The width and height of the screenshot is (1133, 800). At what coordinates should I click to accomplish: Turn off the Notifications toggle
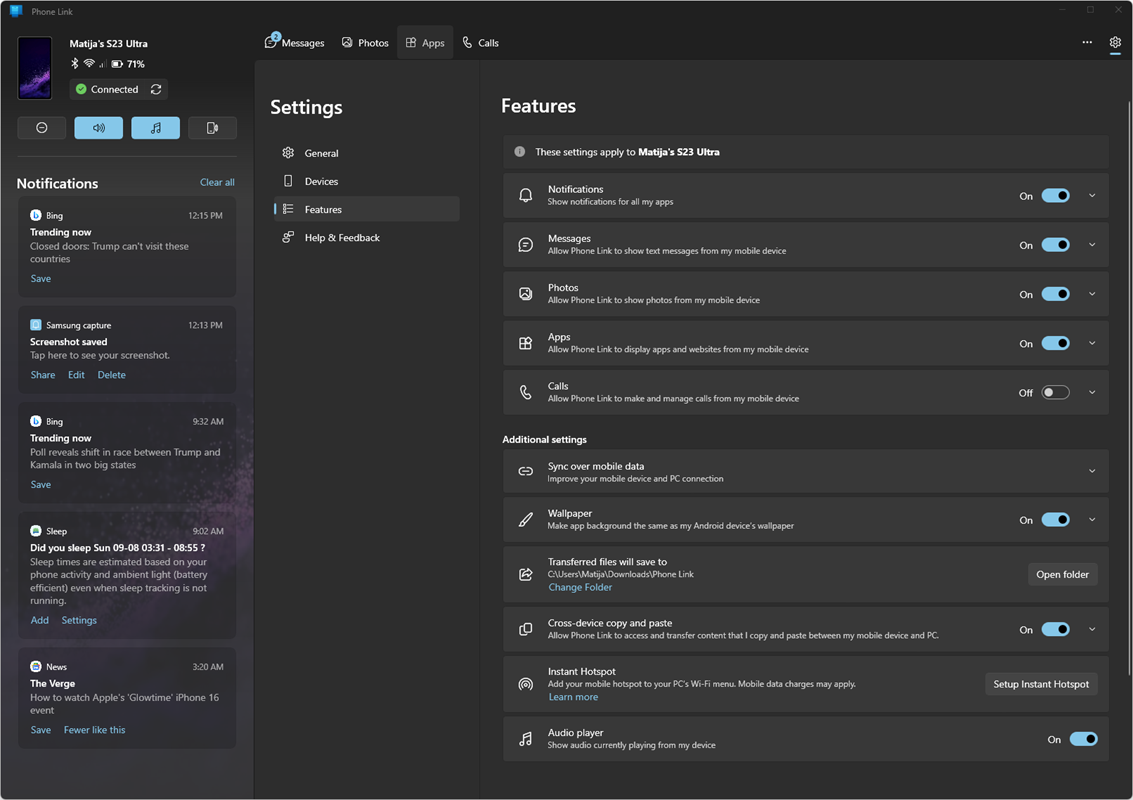tap(1056, 196)
